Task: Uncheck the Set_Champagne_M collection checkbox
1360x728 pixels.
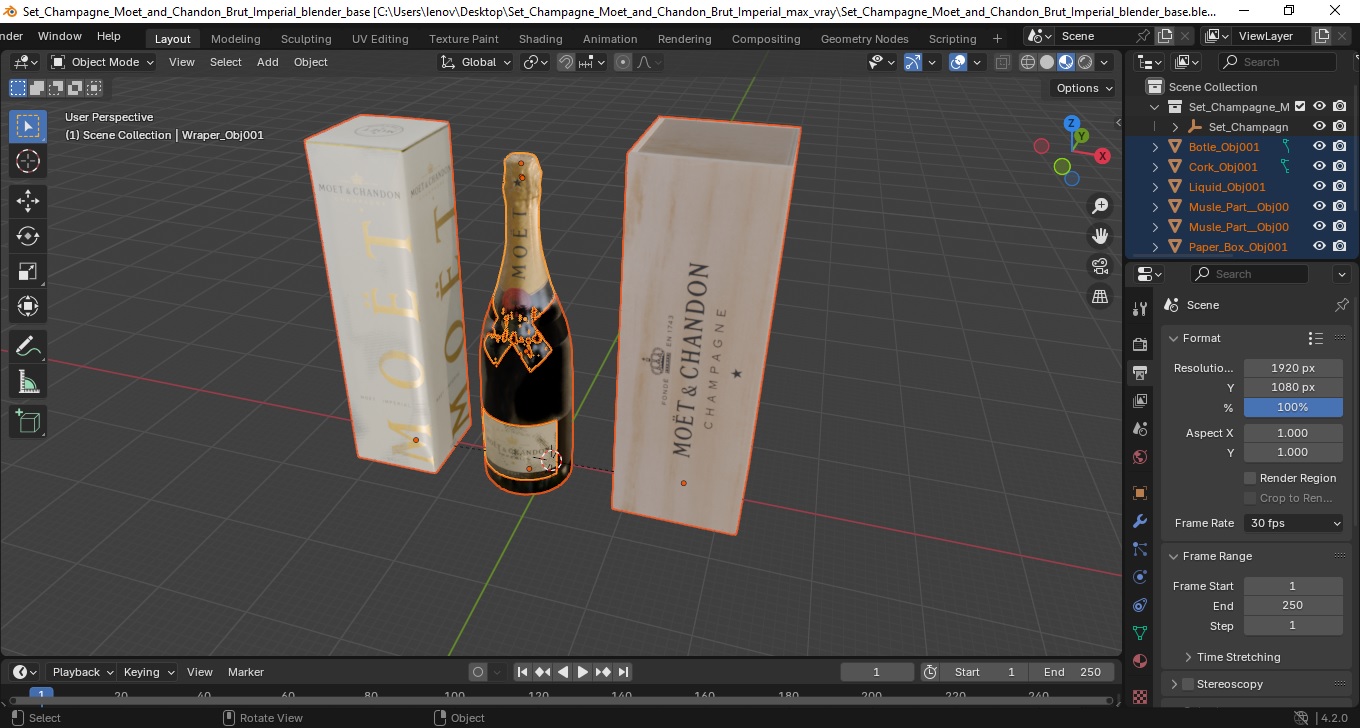Action: pos(1300,106)
